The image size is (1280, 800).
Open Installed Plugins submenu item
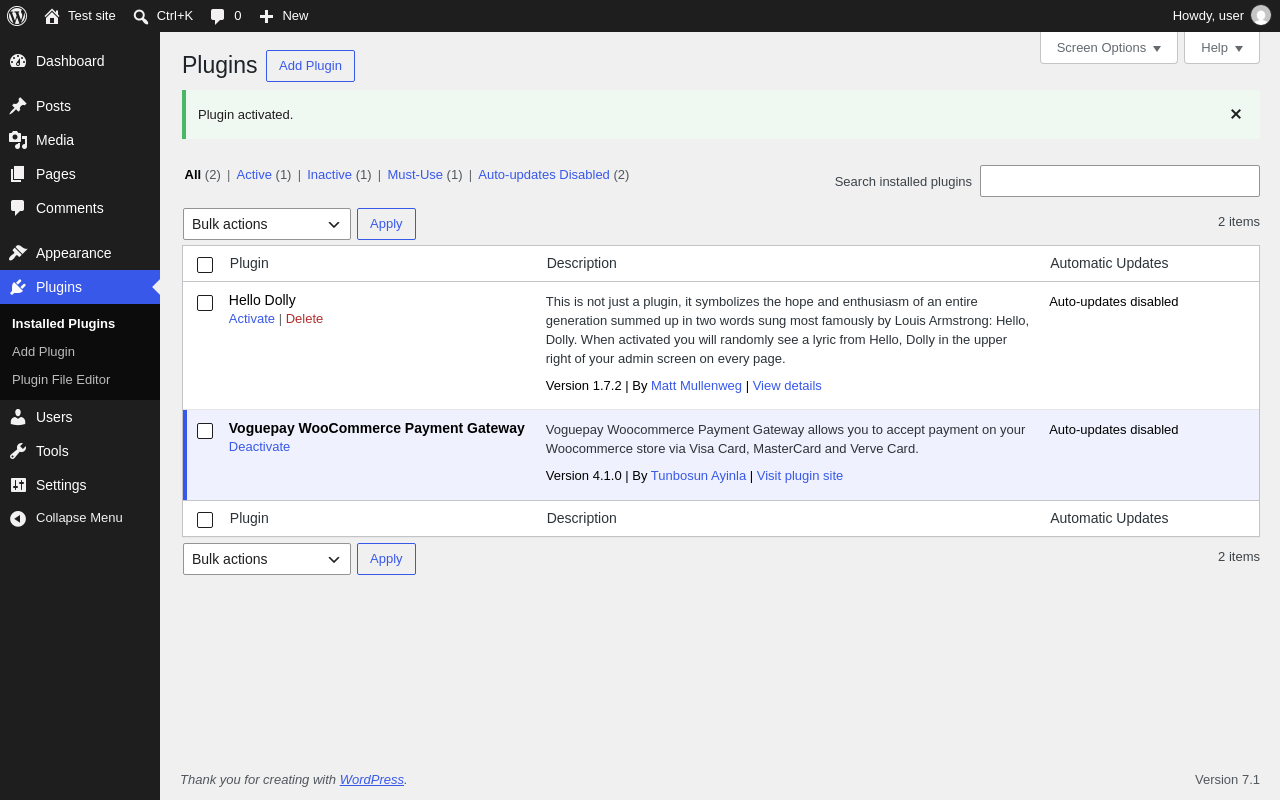(x=63, y=324)
